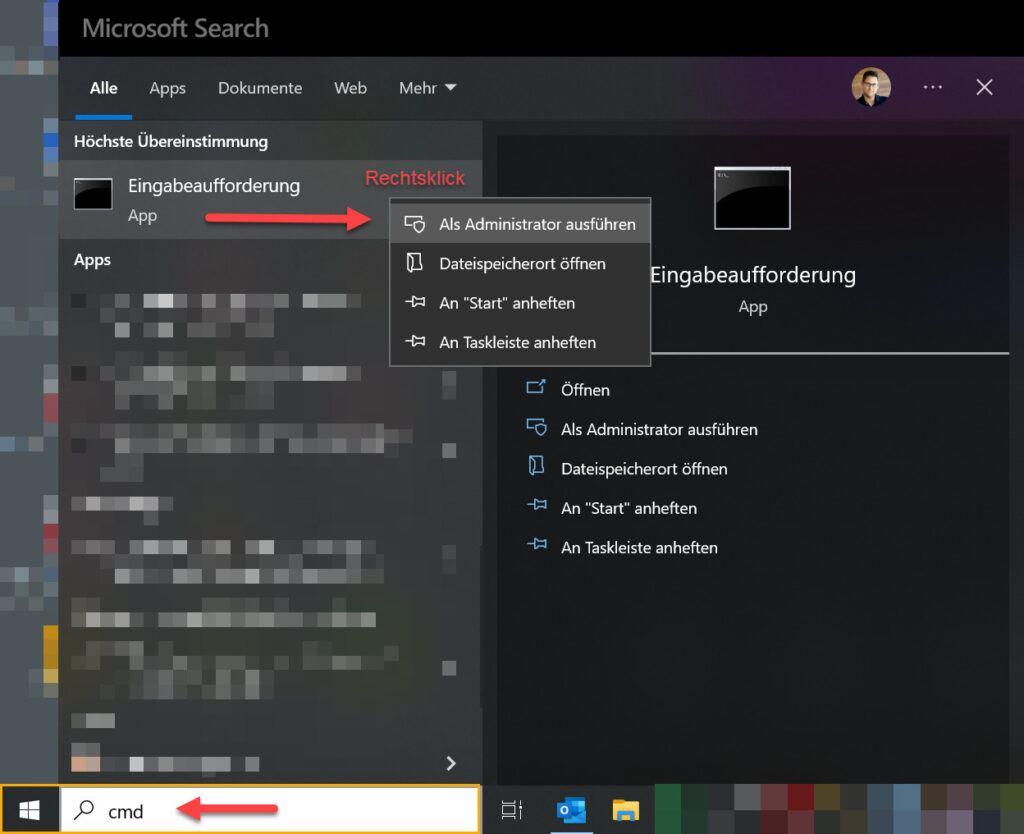Click Öffnen in the preview pane
The image size is (1024, 834).
(x=585, y=390)
